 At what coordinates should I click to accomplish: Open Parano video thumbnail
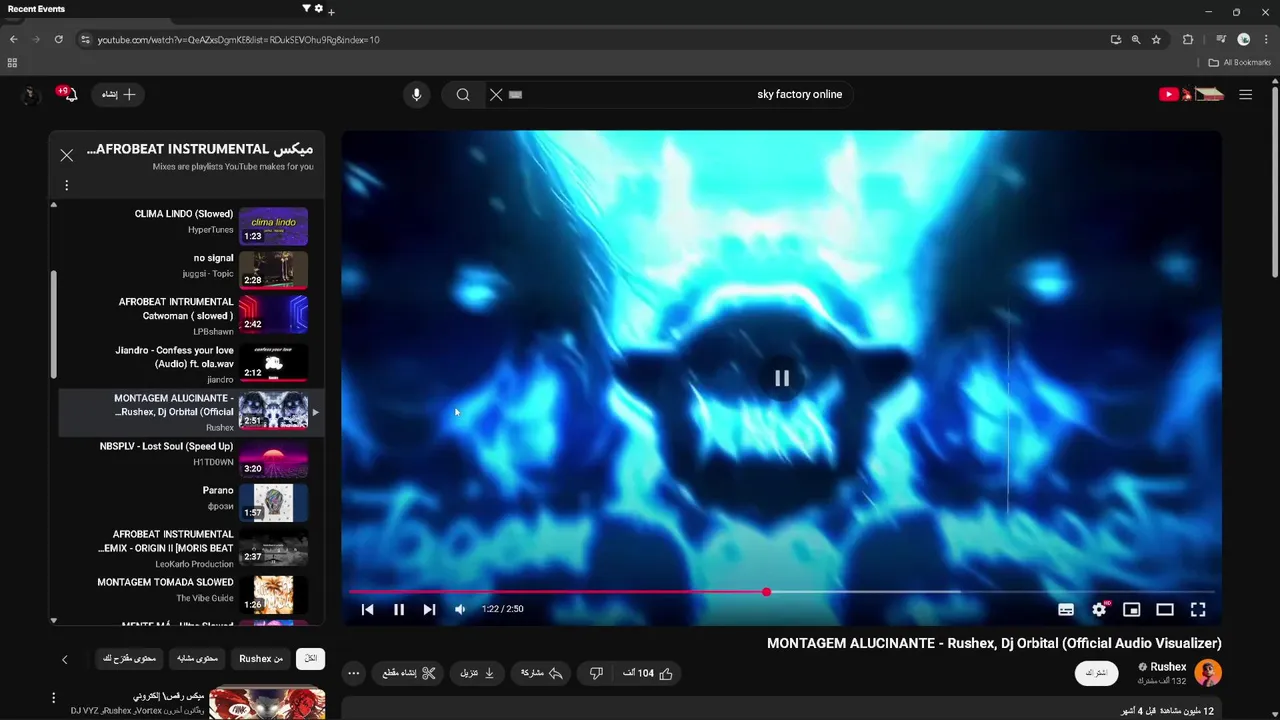273,503
